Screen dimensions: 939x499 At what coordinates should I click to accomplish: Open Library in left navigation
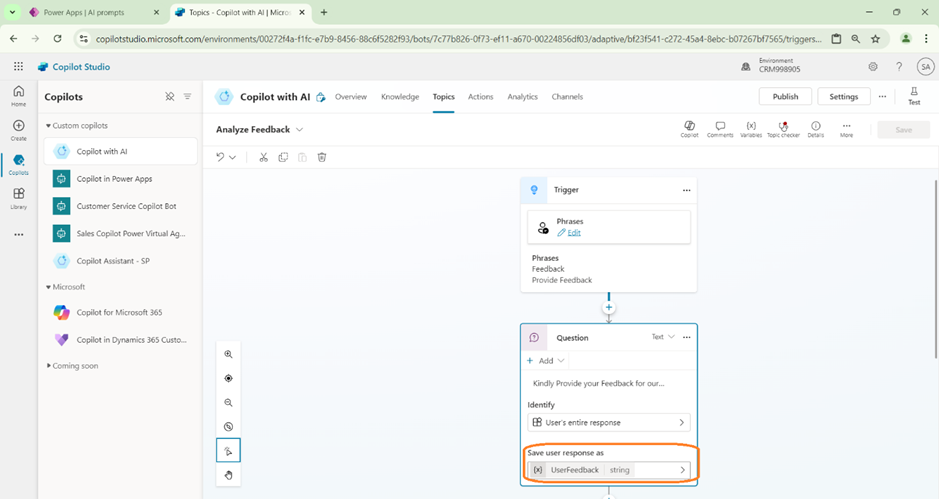click(18, 198)
